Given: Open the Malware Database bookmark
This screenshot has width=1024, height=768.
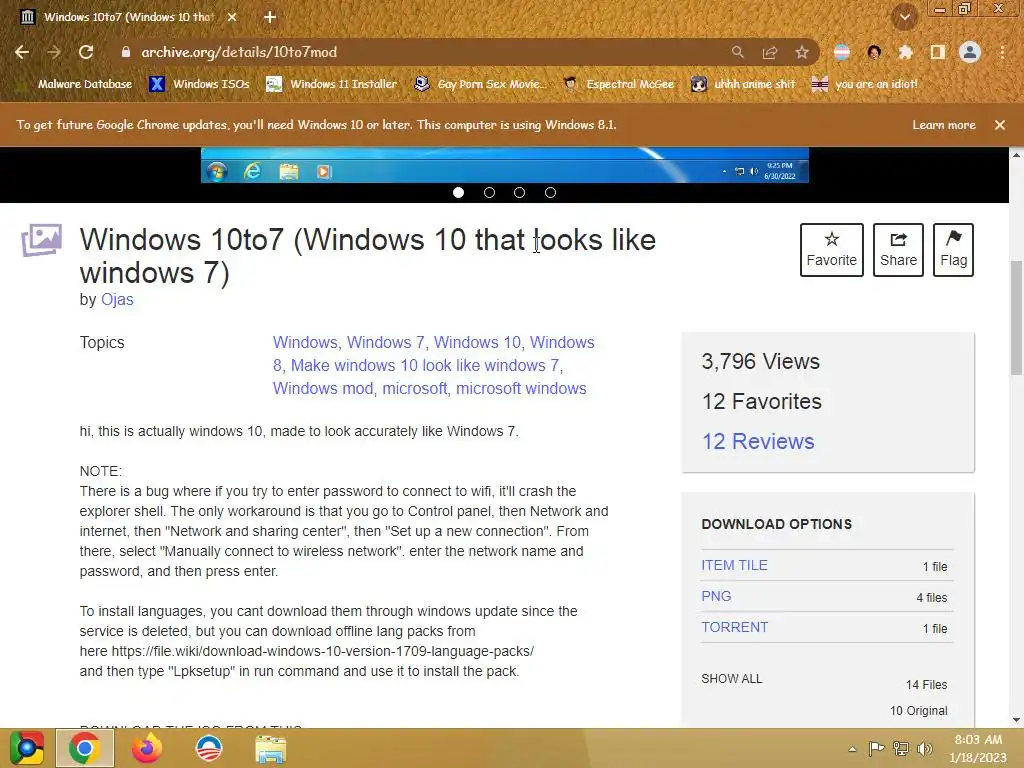Looking at the screenshot, I should pyautogui.click(x=76, y=84).
